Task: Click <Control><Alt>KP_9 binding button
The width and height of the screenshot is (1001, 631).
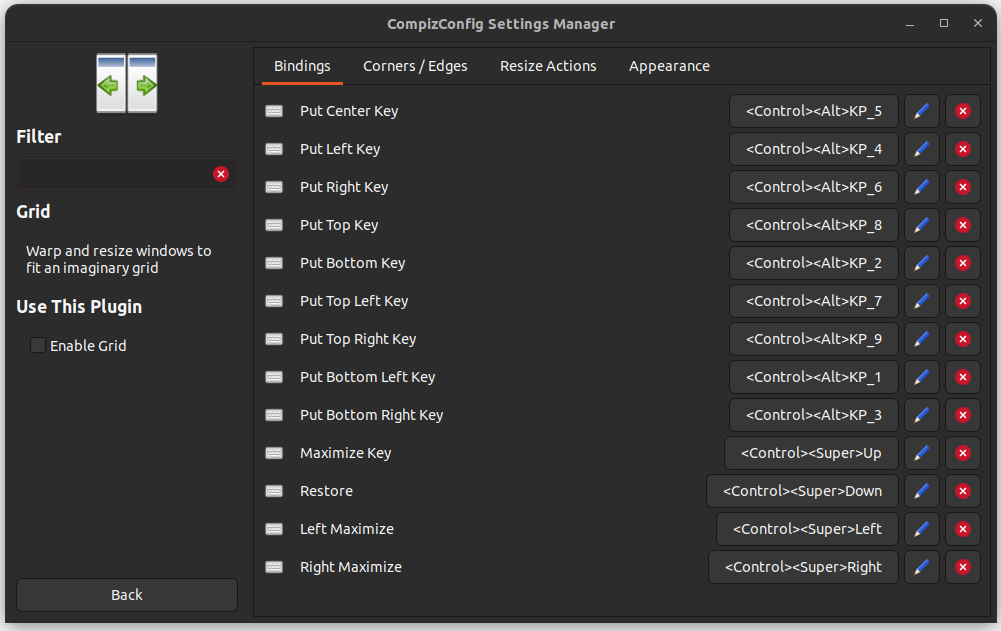Action: pos(814,339)
